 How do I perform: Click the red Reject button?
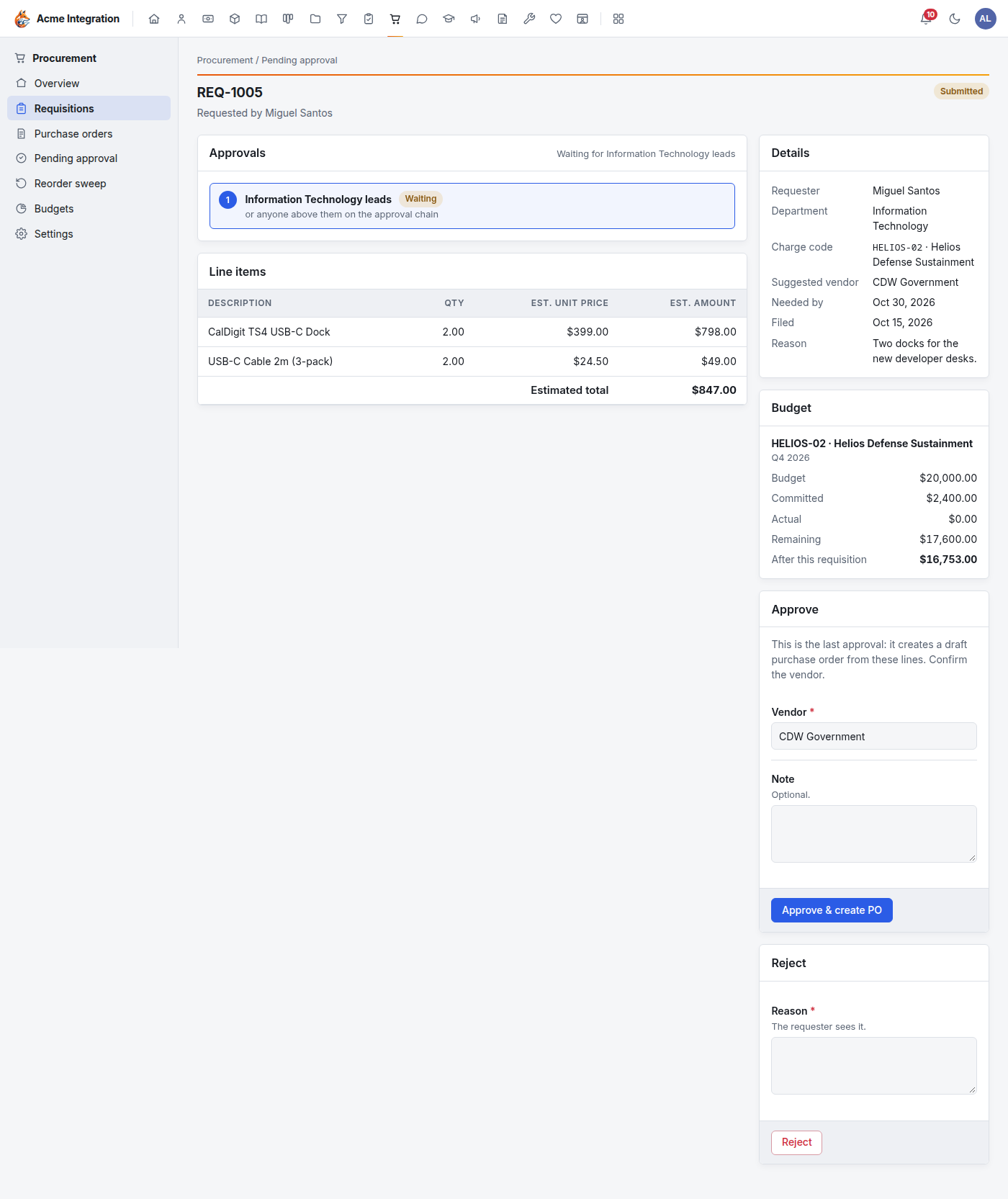pos(796,1143)
